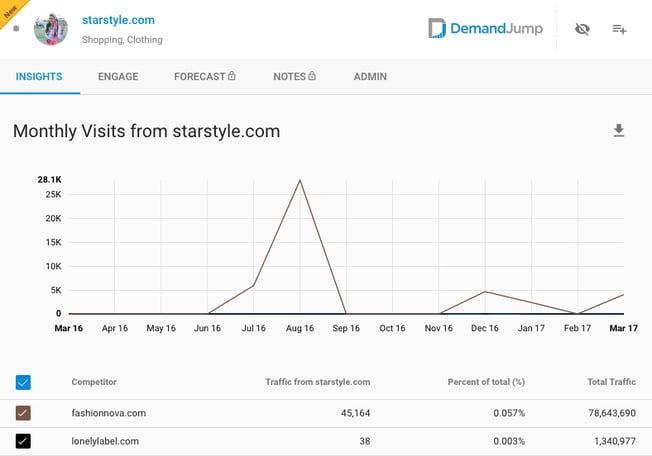Screen dimensions: 652x456
Task: Click the DemandJump logo
Action: pyautogui.click(x=486, y=28)
